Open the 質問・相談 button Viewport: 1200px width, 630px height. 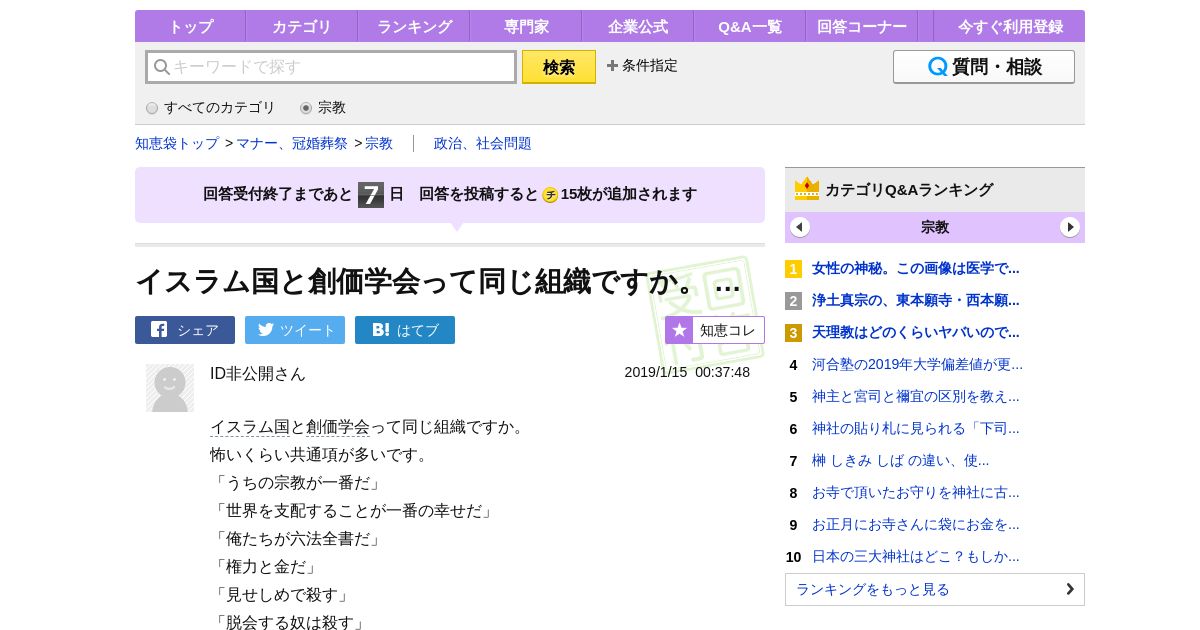coord(984,67)
